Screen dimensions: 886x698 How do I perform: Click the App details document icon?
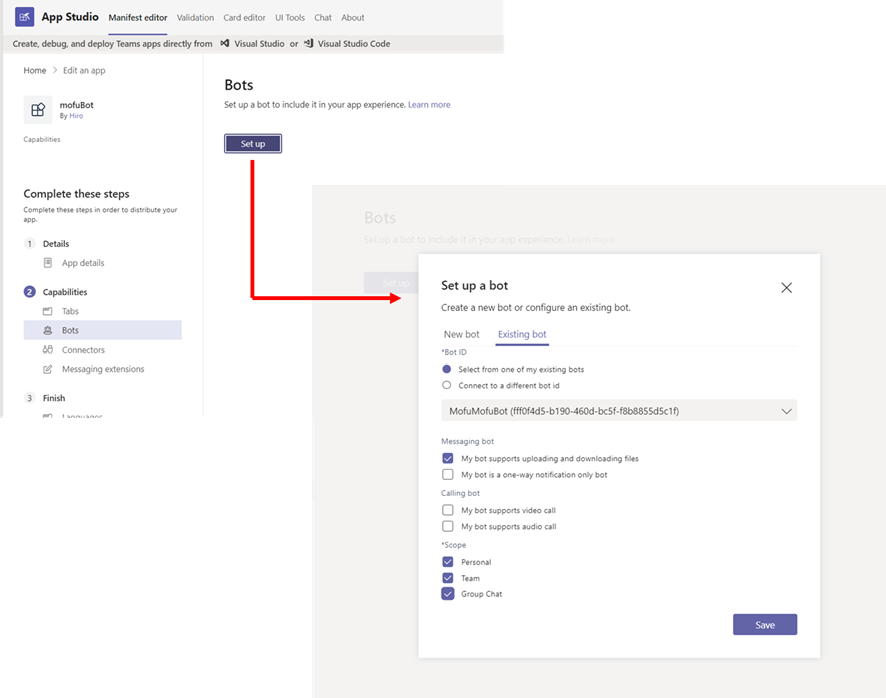click(x=48, y=263)
